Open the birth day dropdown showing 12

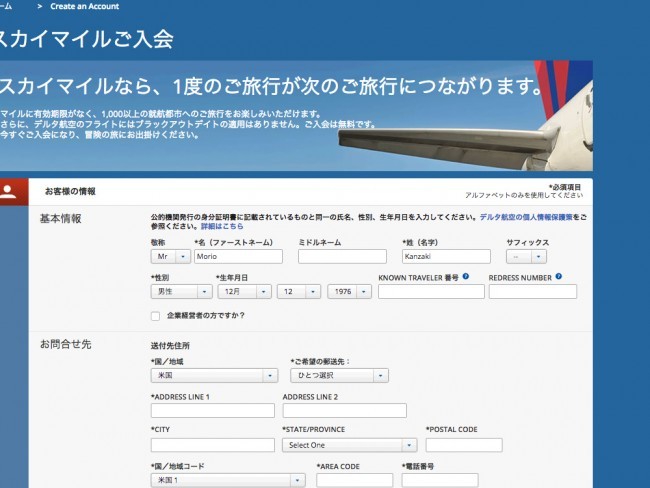click(x=299, y=292)
